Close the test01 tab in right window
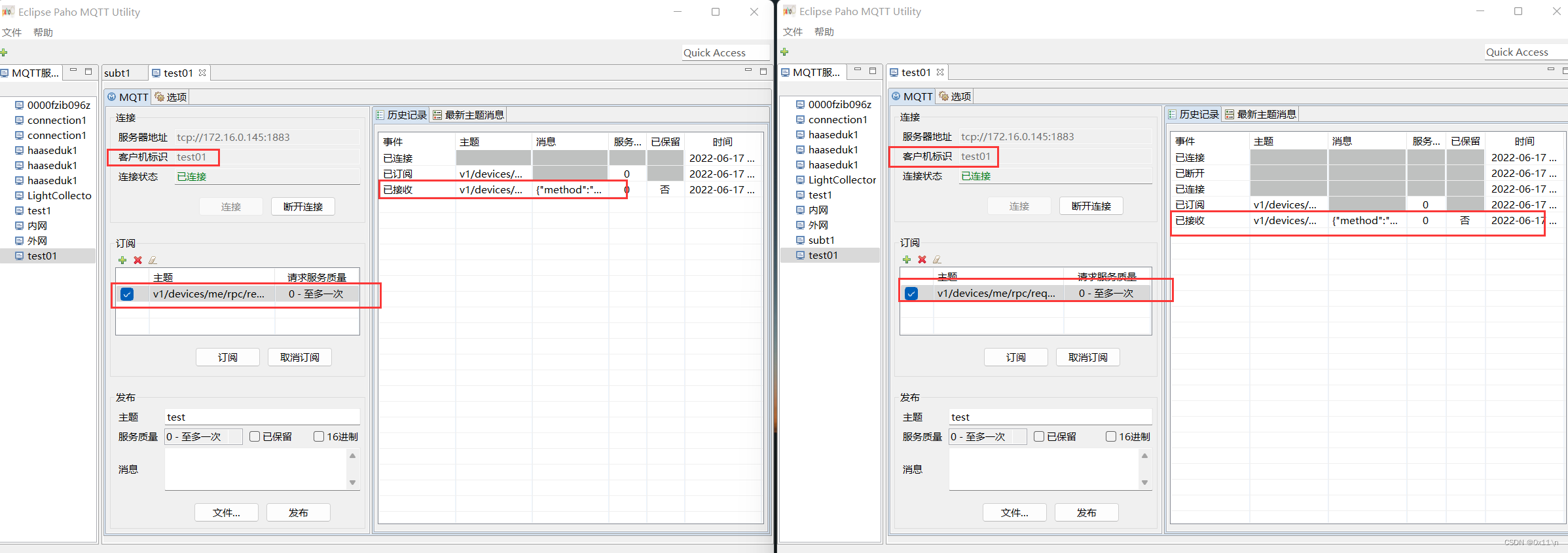The width and height of the screenshot is (1568, 553). pos(940,72)
